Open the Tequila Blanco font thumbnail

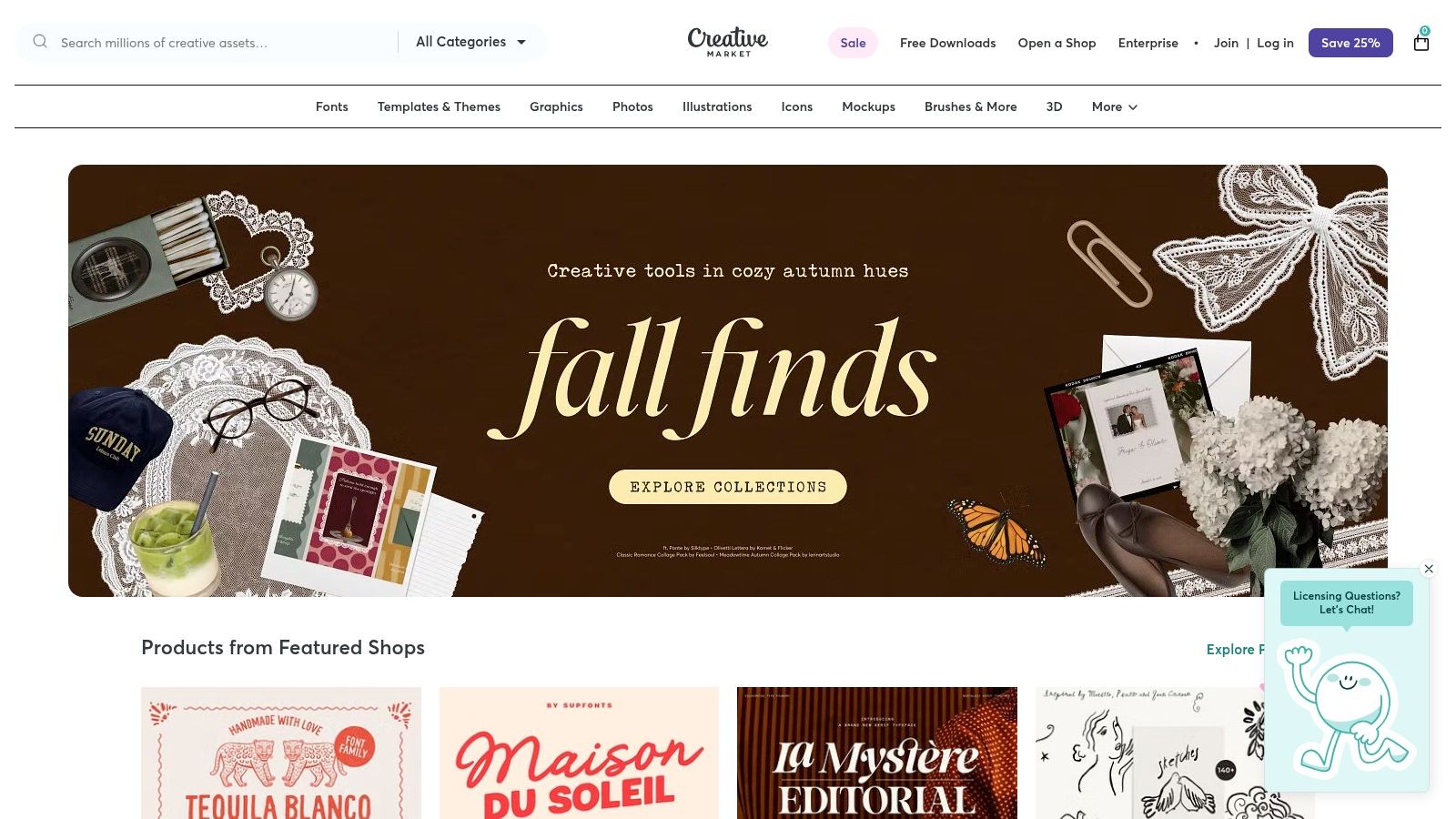pos(281,753)
